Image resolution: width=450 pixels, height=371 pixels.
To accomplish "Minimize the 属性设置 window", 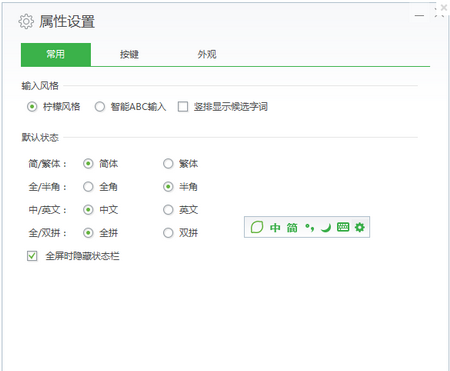I will [419, 15].
